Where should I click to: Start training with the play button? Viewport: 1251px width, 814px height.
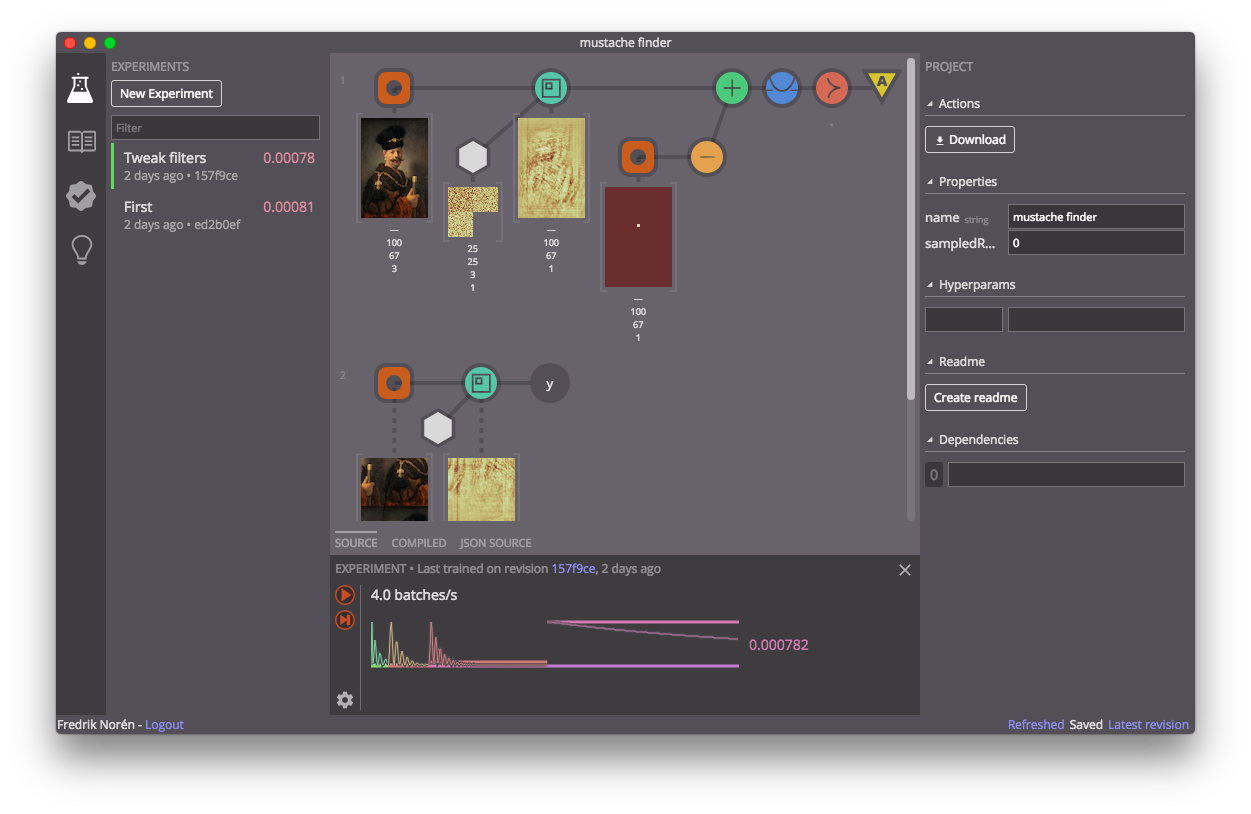click(345, 595)
